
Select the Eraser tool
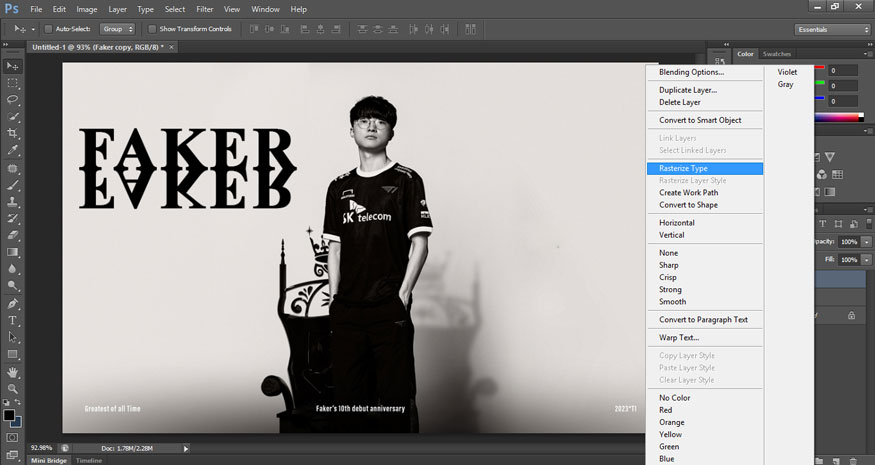click(x=12, y=235)
